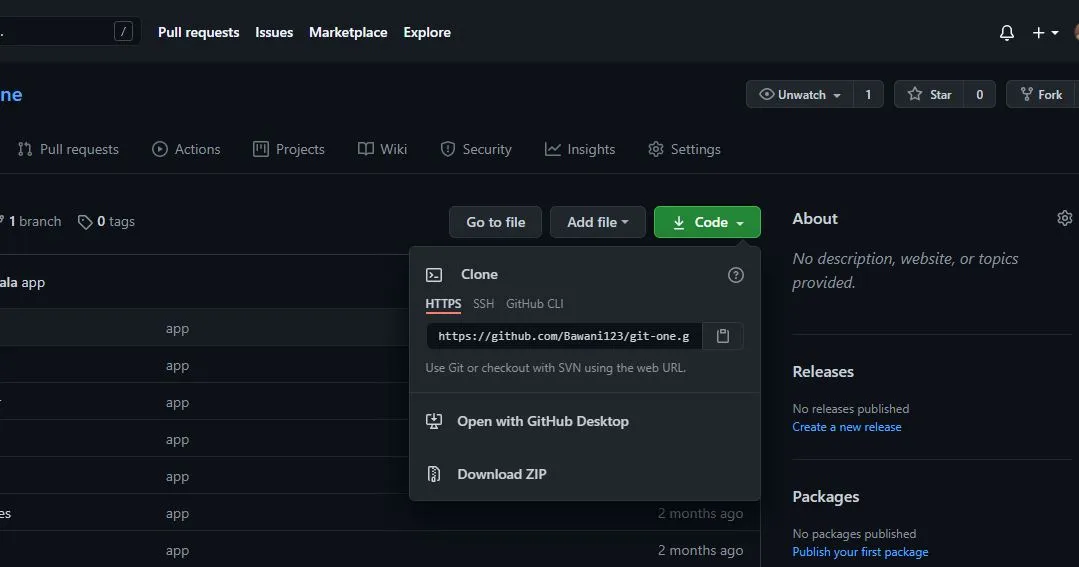Open Issues in top navigation
The height and width of the screenshot is (567, 1079).
point(274,32)
